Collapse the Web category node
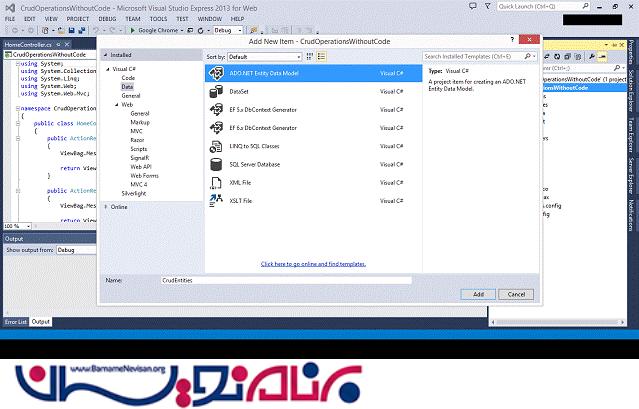Screen dimensions: 639x409 116,105
